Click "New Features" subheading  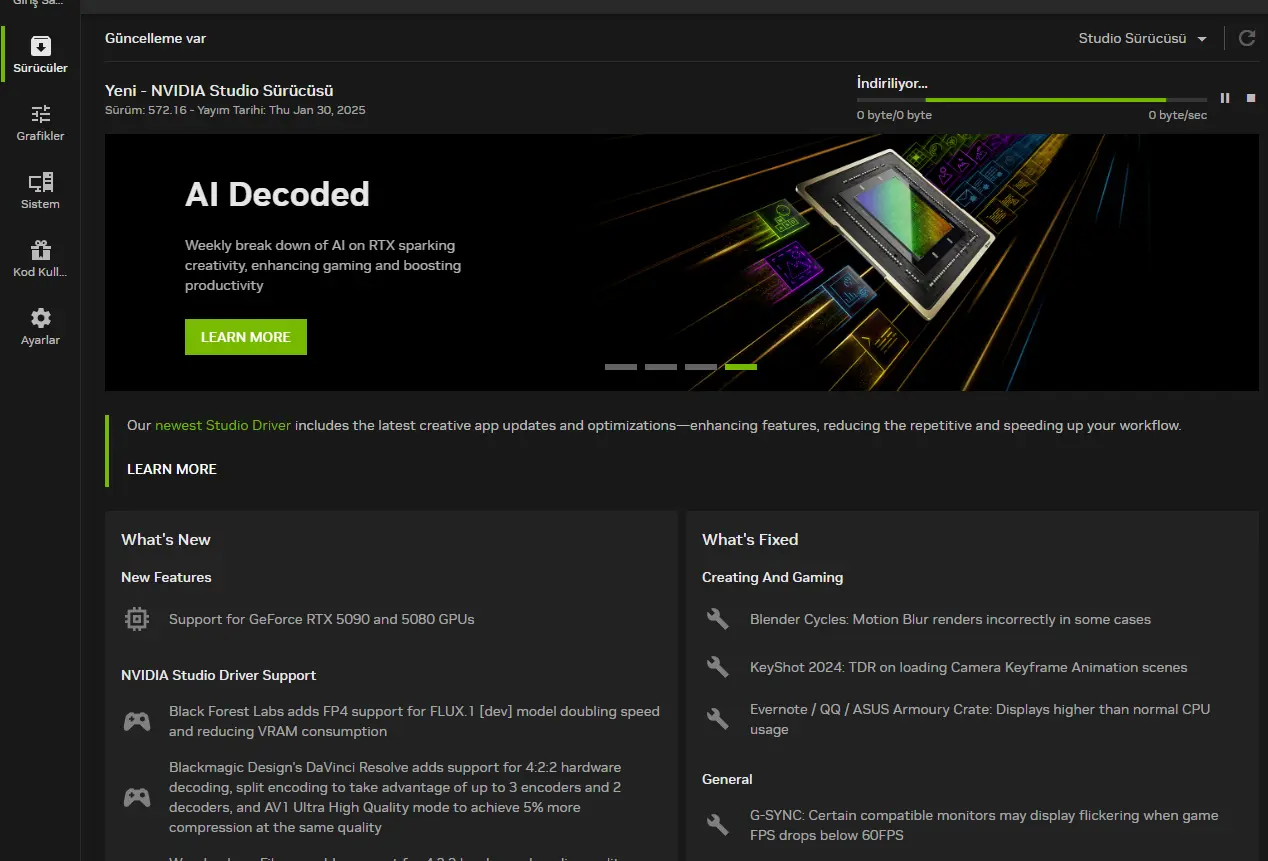click(x=166, y=577)
